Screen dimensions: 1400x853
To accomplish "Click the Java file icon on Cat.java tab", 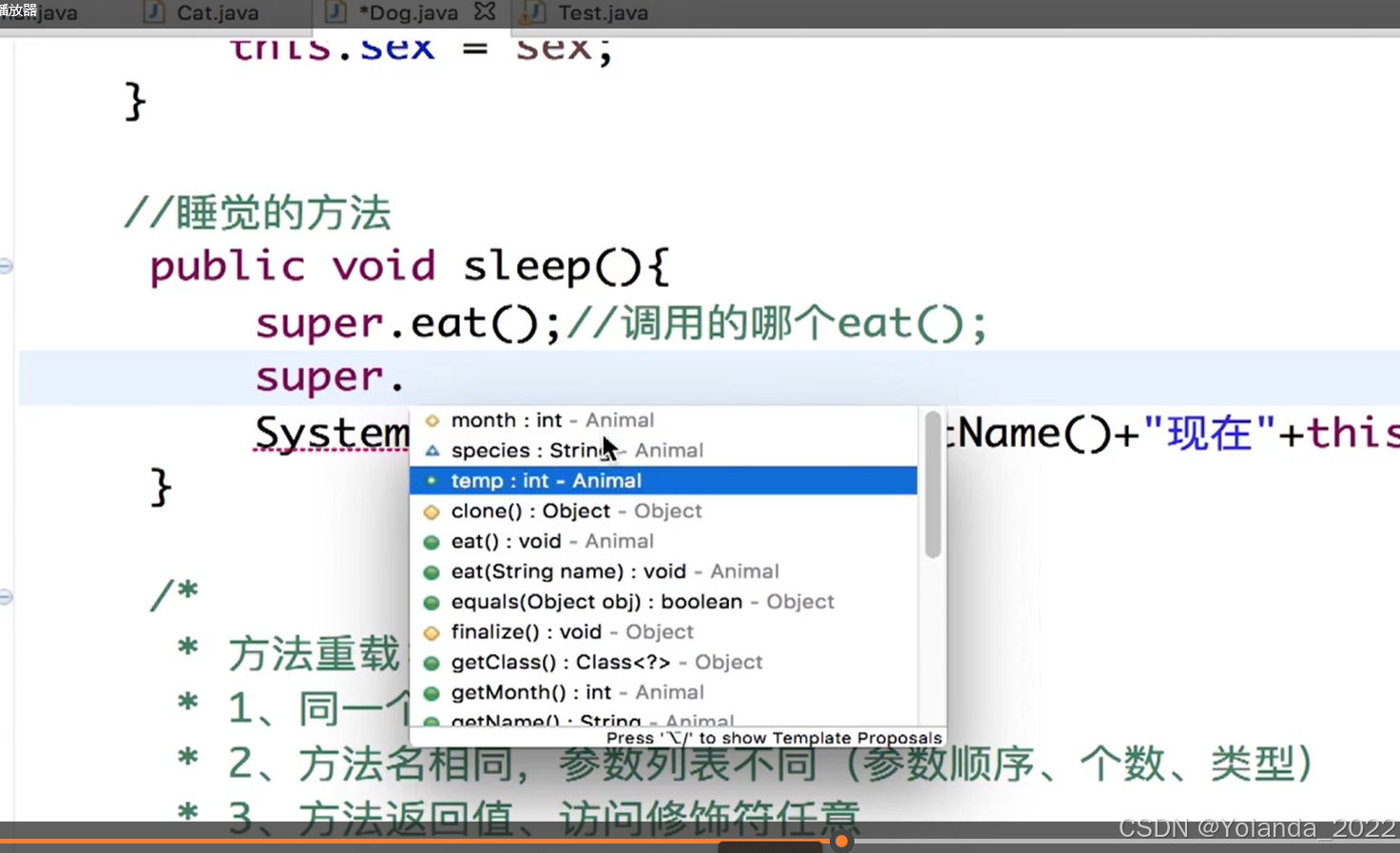I will click(153, 12).
